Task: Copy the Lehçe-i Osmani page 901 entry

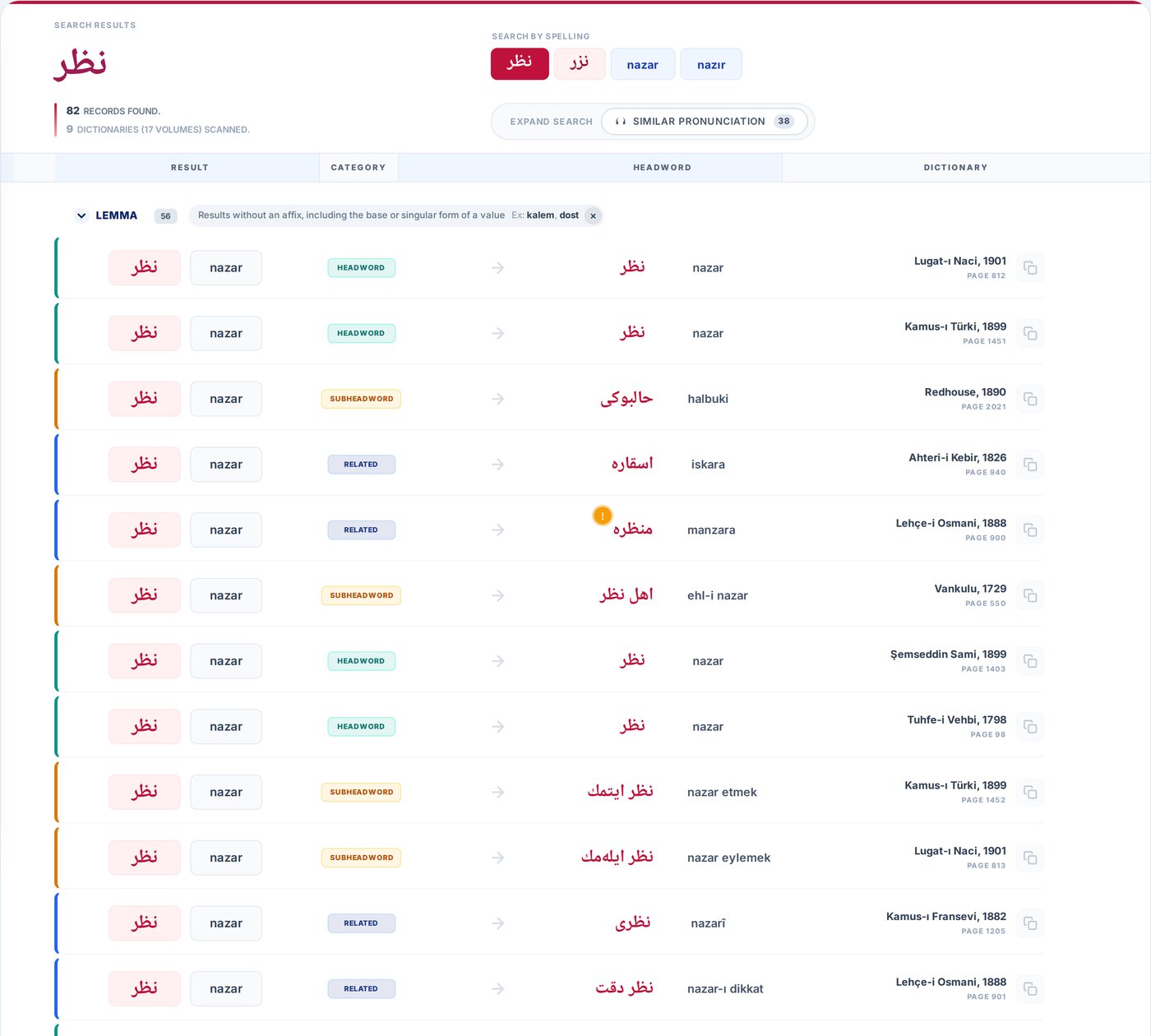Action: (x=1029, y=989)
